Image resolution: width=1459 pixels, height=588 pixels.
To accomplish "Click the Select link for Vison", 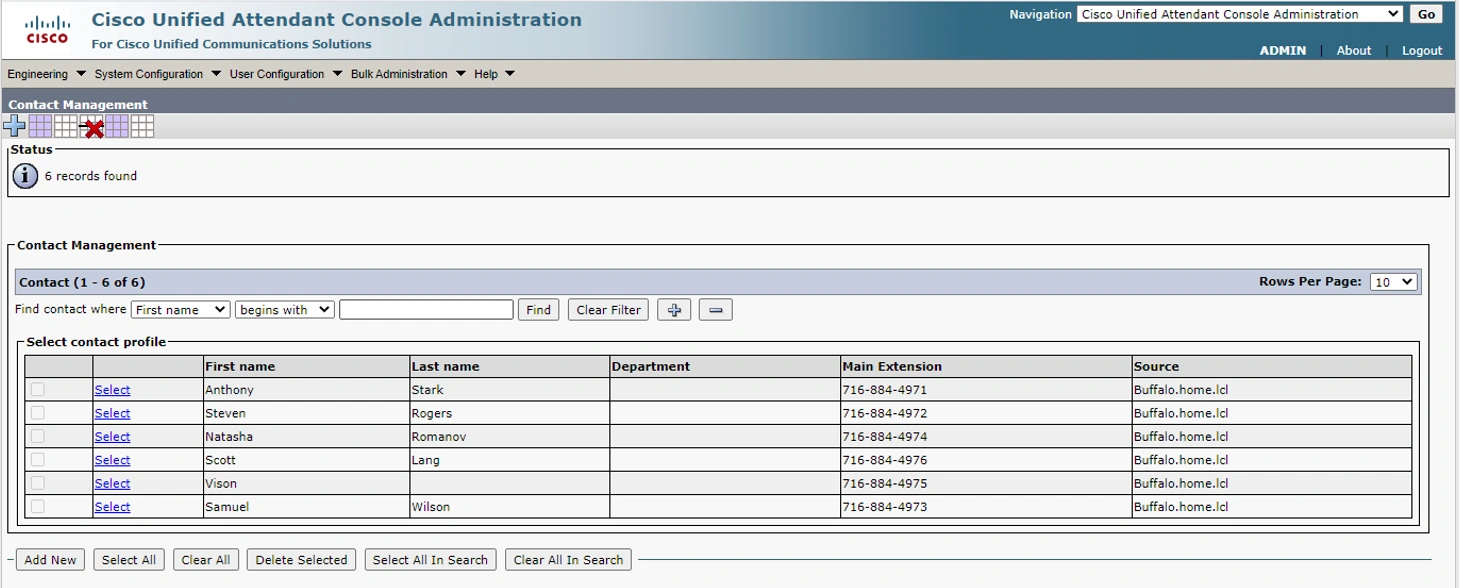I will click(112, 483).
